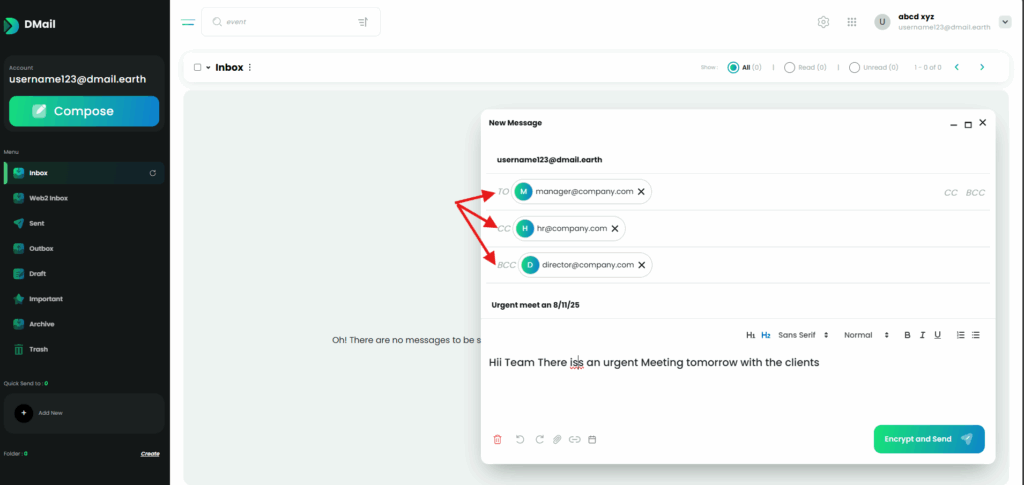Viewport: 1024px width, 485px height.
Task: Tick the select-all checkbox beside Inbox
Action: coord(197,67)
